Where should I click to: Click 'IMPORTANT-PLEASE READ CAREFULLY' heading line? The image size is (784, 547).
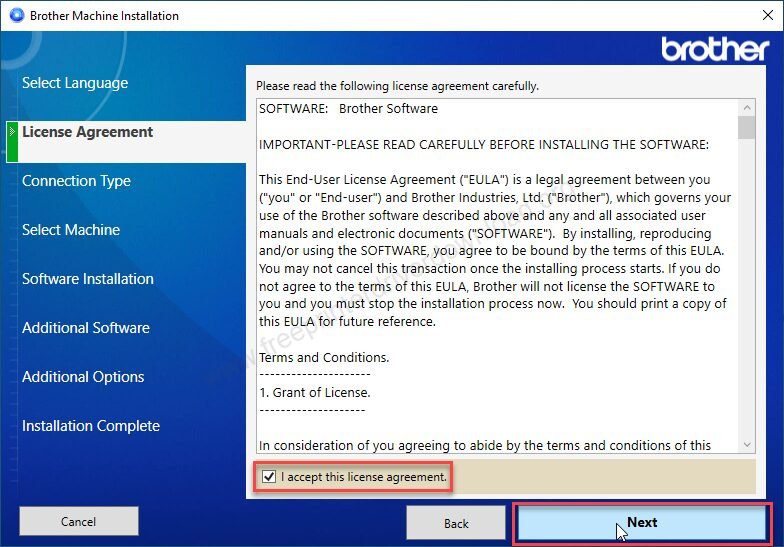coord(484,144)
